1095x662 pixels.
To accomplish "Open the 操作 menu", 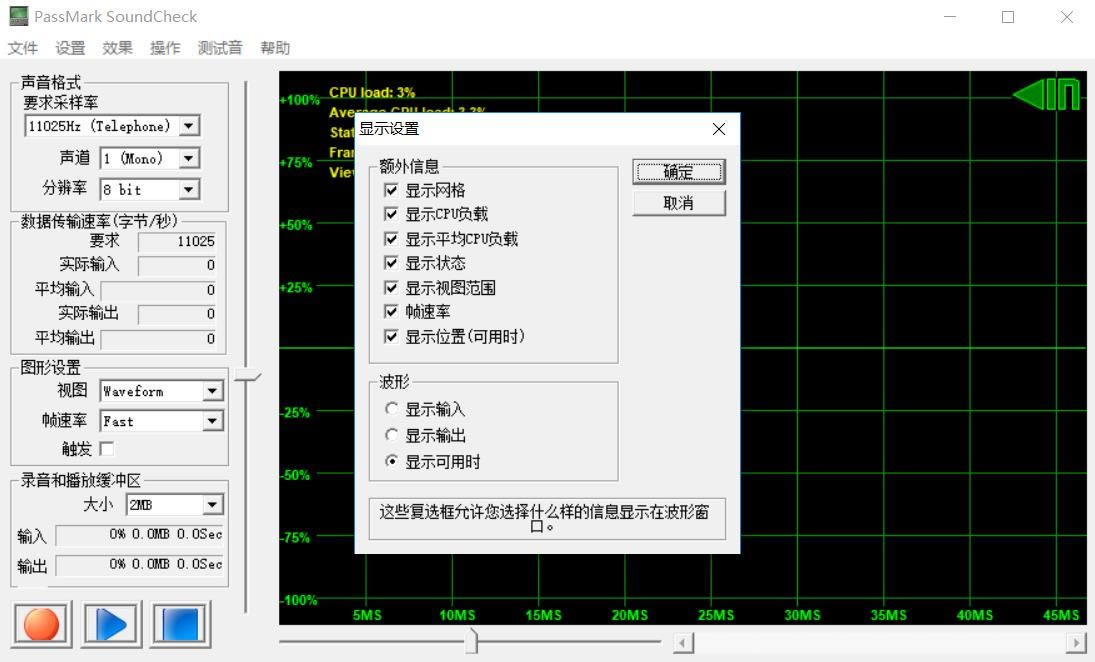I will pyautogui.click(x=165, y=48).
